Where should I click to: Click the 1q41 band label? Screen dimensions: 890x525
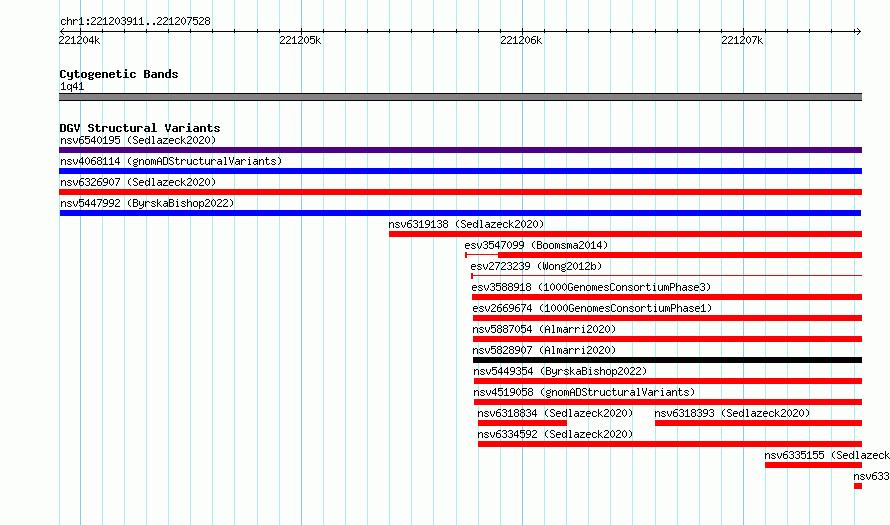[72, 86]
